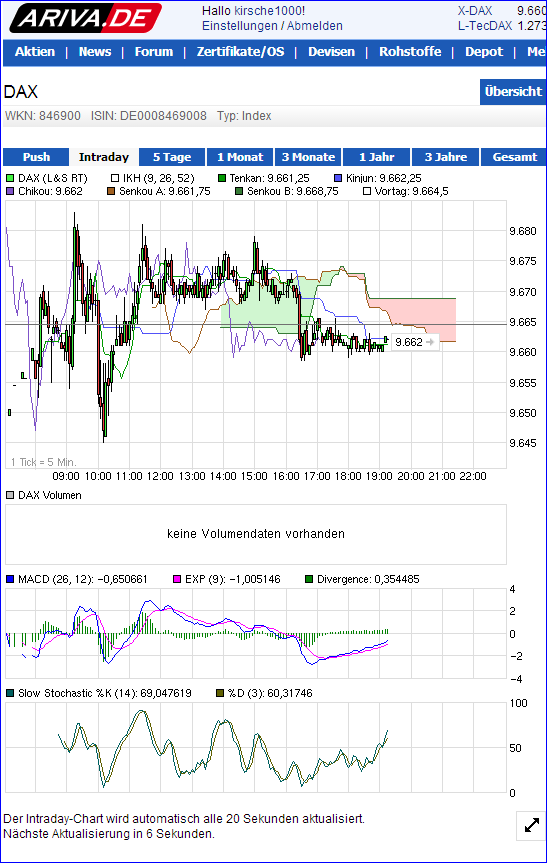Click the Tenkan green legend swatch
This screenshot has height=863, width=547.
[x=222, y=178]
